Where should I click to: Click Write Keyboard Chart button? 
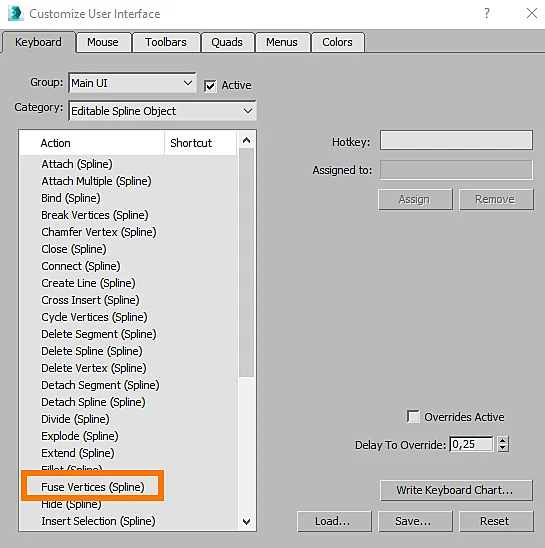tap(456, 490)
